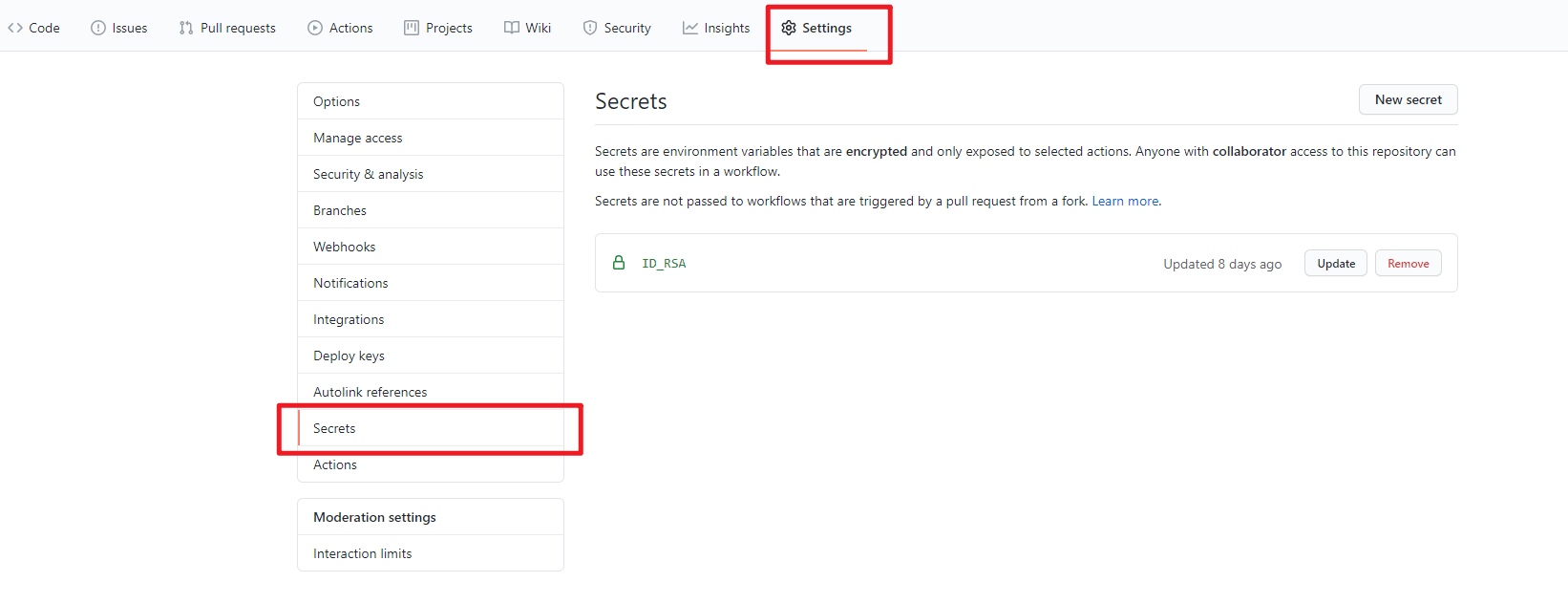Open Manage access in sidebar
The image size is (1568, 604).
click(x=358, y=138)
